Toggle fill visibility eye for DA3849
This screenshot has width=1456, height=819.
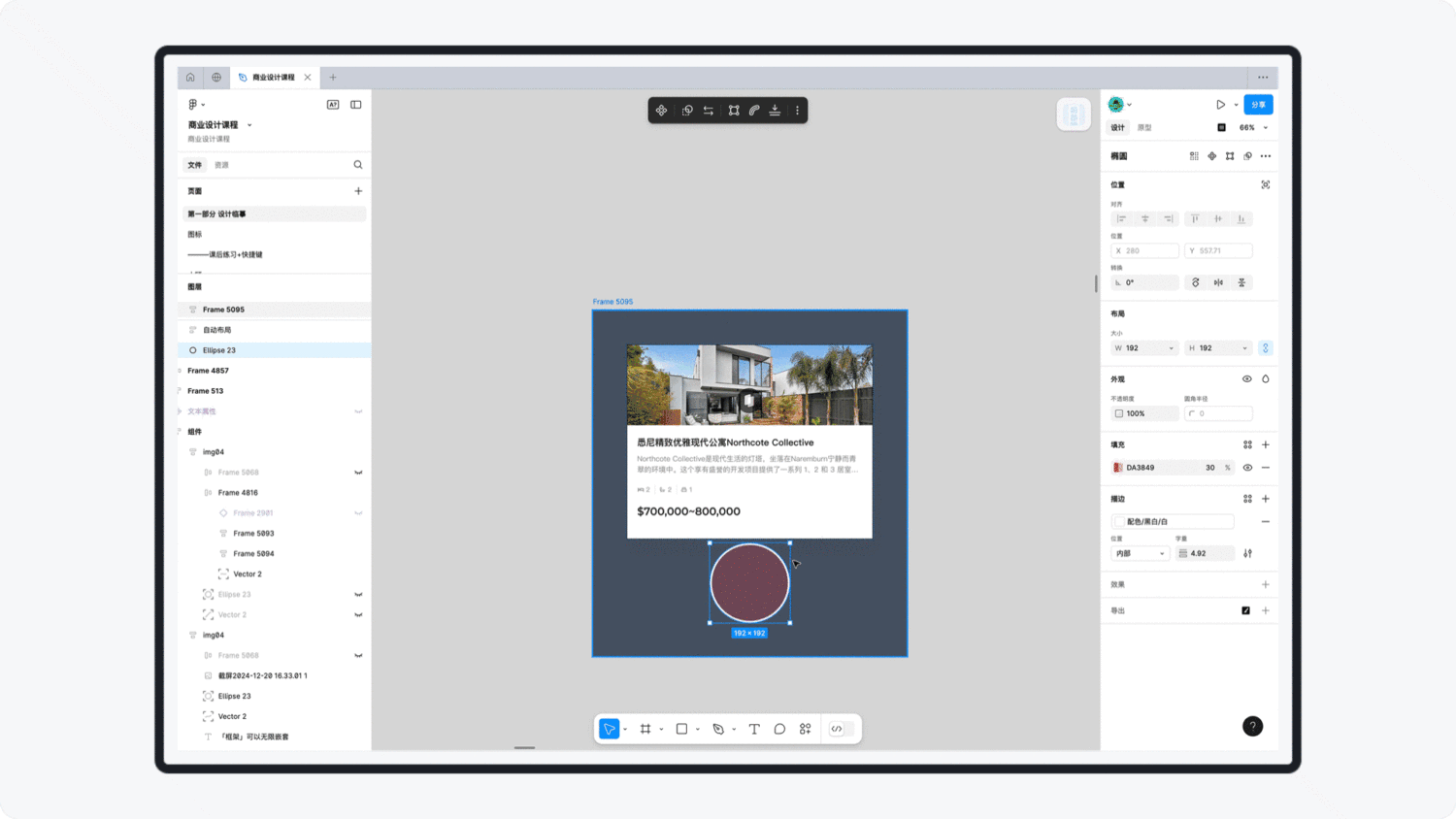tap(1247, 468)
